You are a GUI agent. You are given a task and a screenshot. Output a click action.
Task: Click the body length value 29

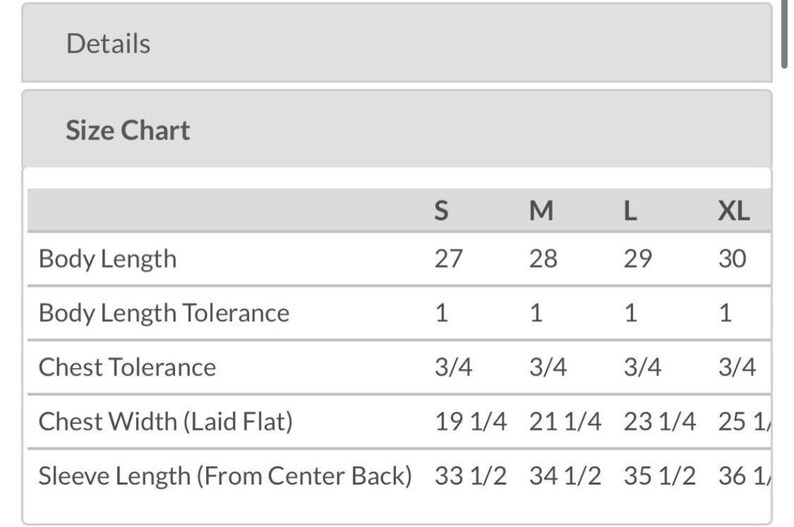637,259
